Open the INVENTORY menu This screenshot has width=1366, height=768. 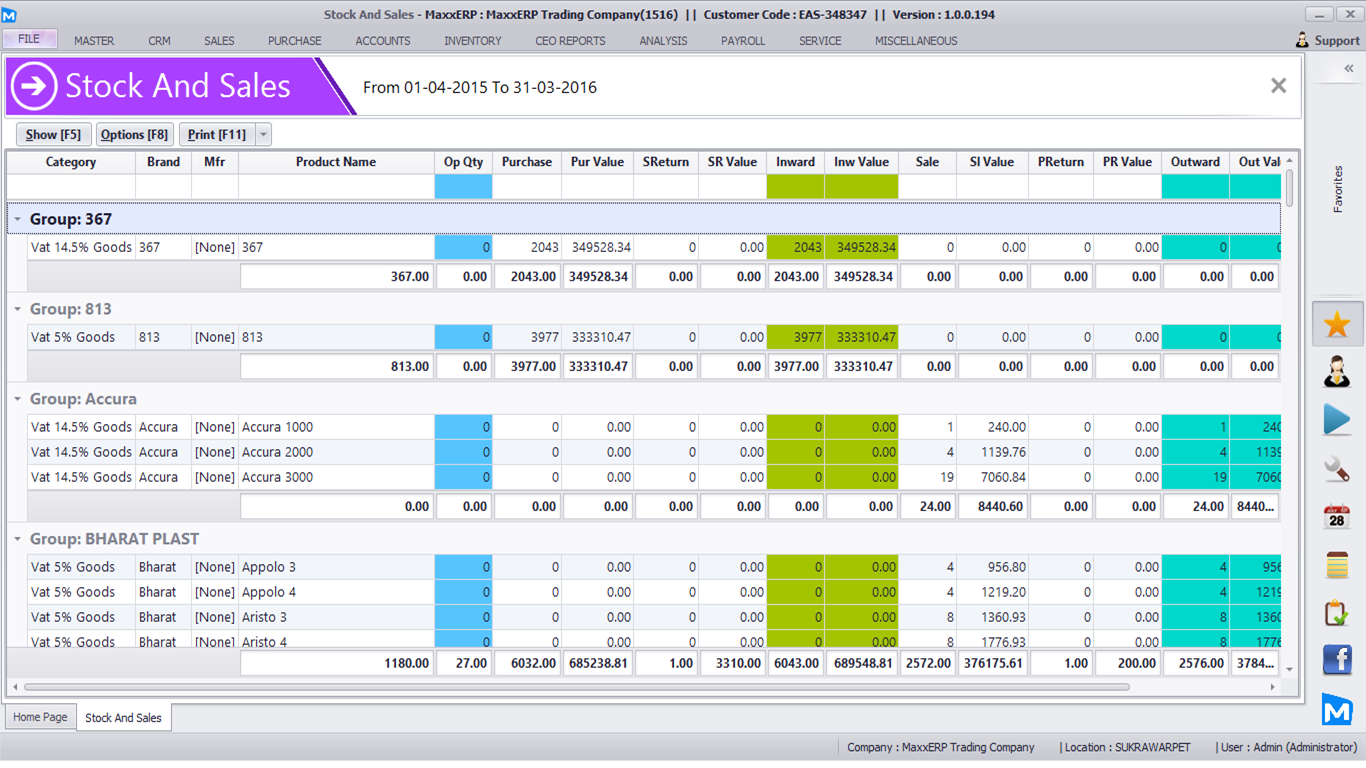tap(472, 41)
